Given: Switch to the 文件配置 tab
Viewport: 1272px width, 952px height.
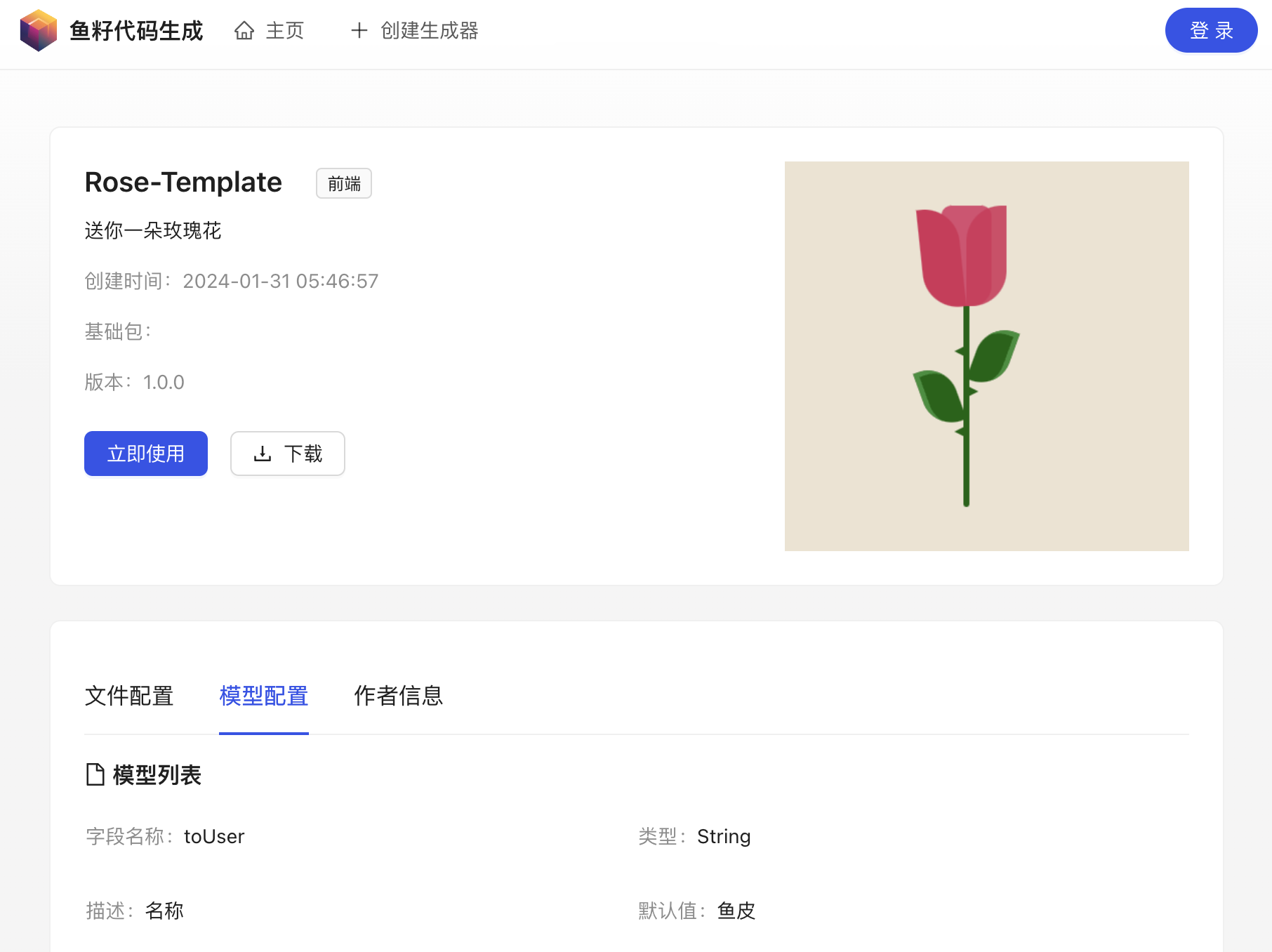Looking at the screenshot, I should click(129, 696).
